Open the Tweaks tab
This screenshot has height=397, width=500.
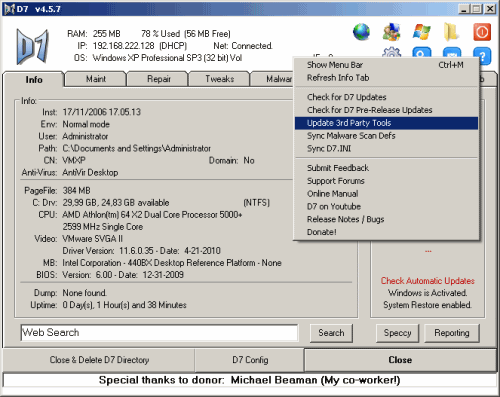coord(219,79)
